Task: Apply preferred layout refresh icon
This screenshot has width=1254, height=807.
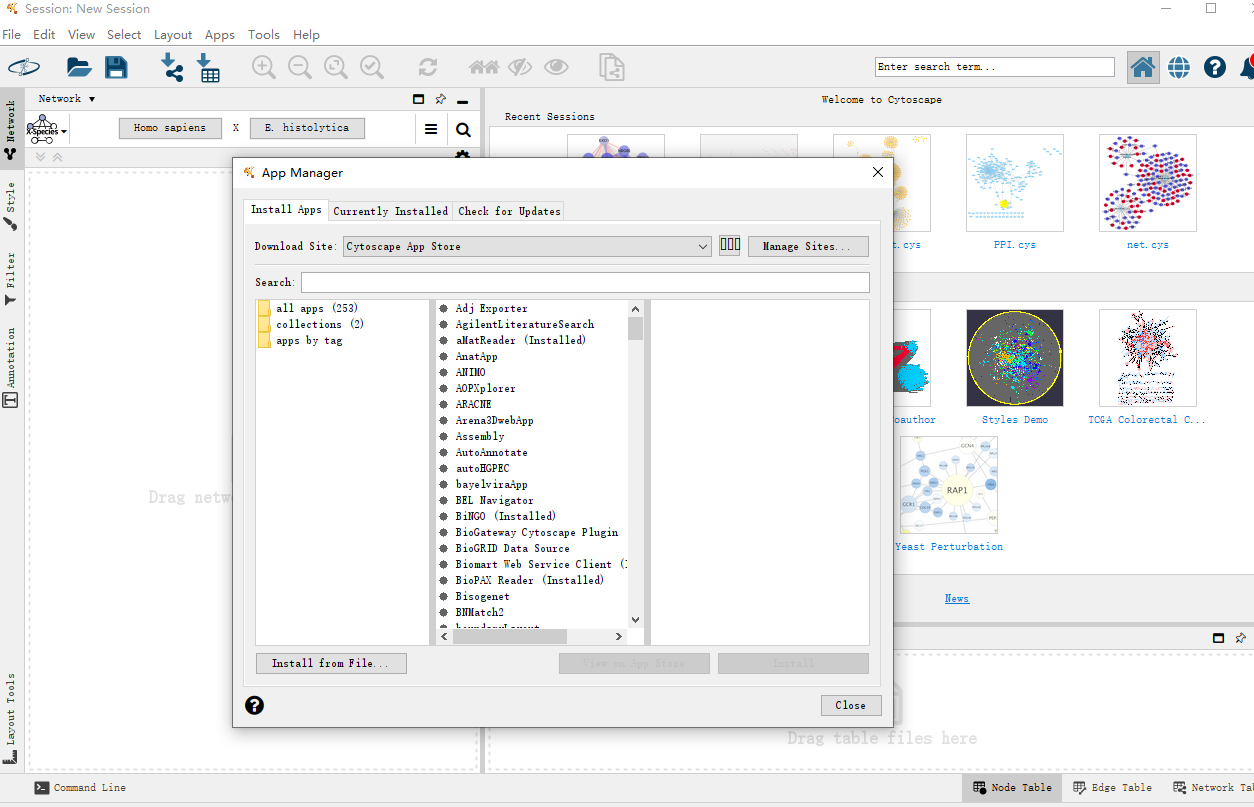Action: [428, 67]
